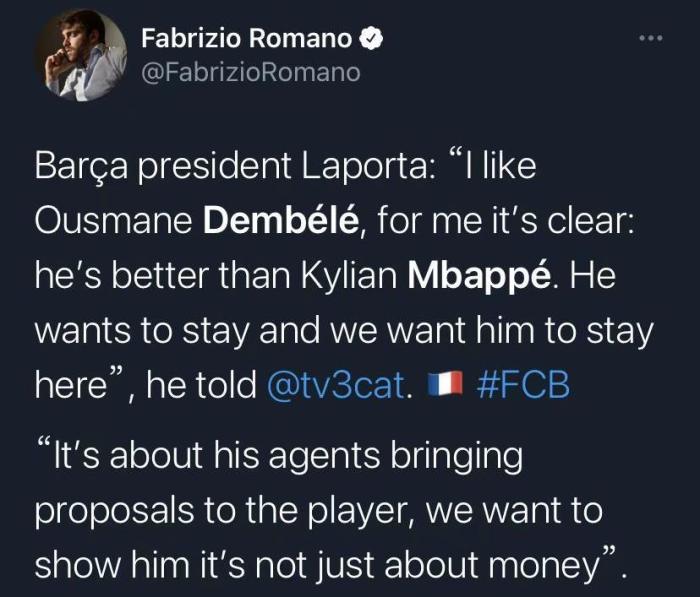Follow the @tv3cat mention link

340,384
